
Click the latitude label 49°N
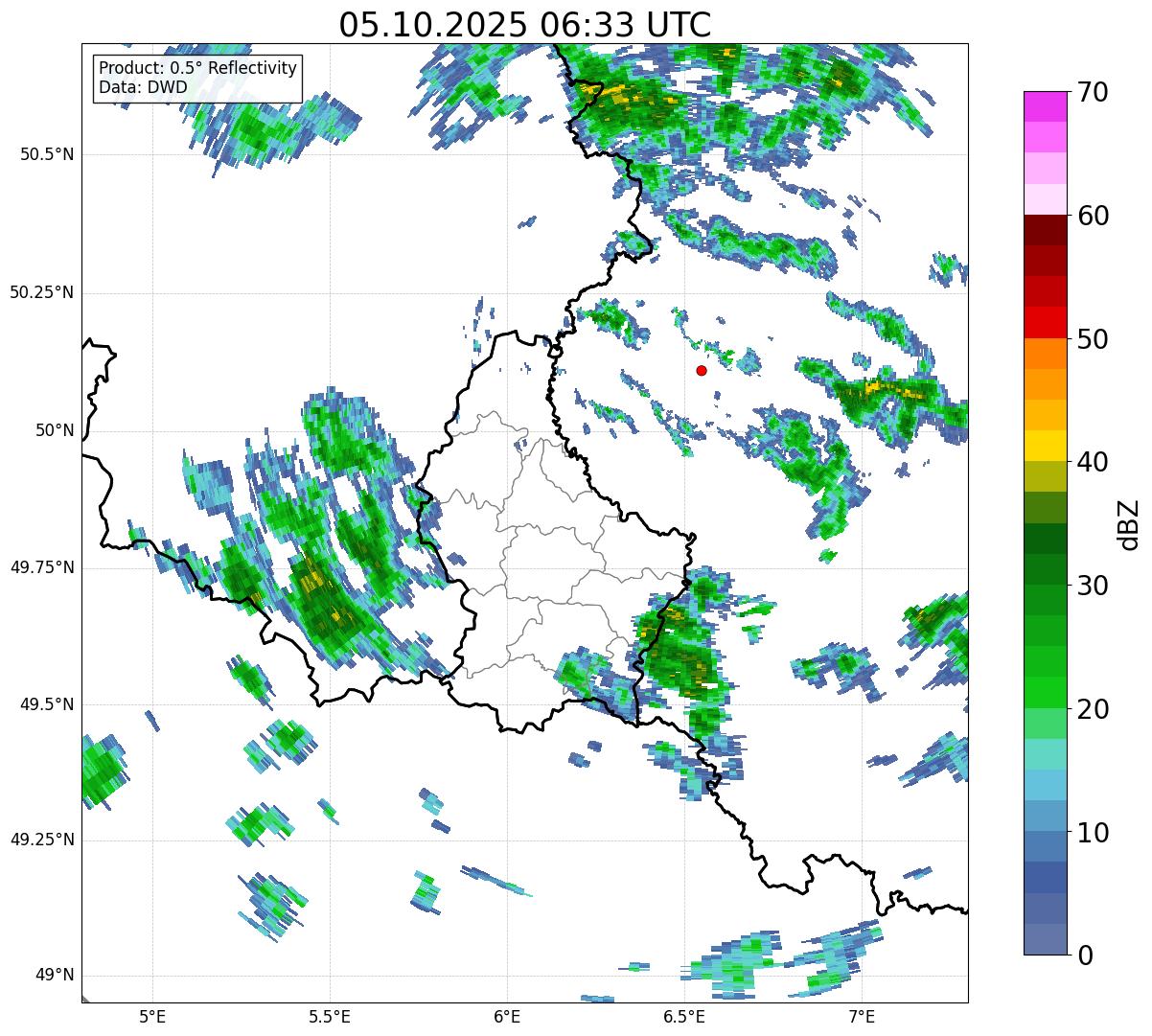coord(55,976)
